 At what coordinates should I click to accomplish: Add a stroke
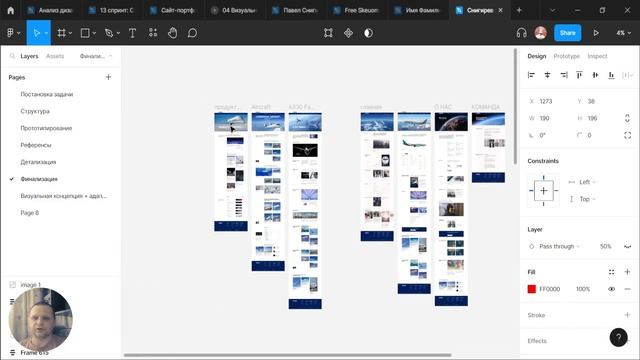coord(627,315)
